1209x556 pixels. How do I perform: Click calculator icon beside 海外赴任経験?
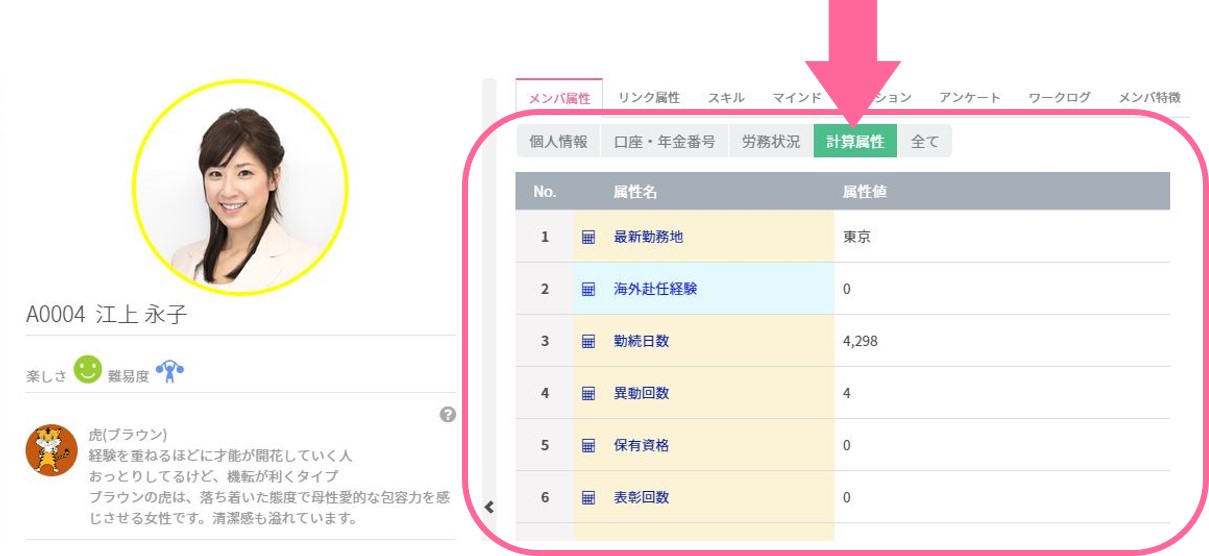click(588, 289)
